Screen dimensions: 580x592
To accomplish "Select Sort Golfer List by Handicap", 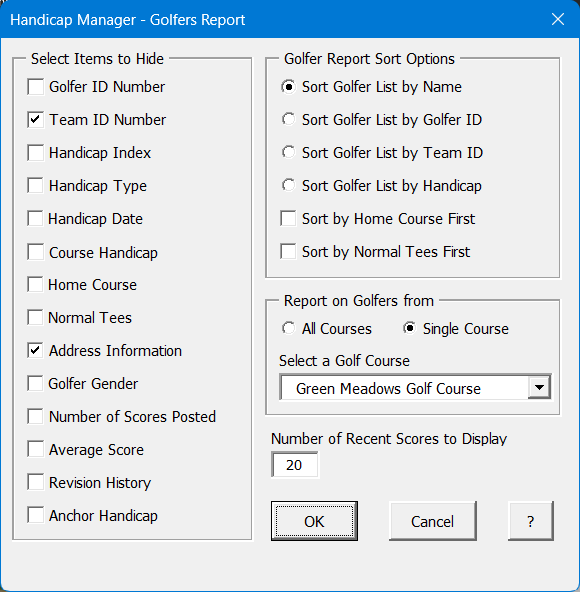I will click(x=288, y=186).
